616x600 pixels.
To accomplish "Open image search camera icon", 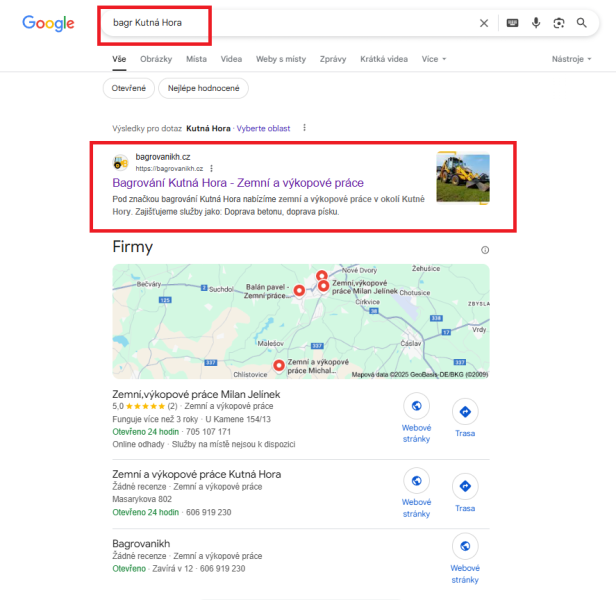I will pos(559,23).
